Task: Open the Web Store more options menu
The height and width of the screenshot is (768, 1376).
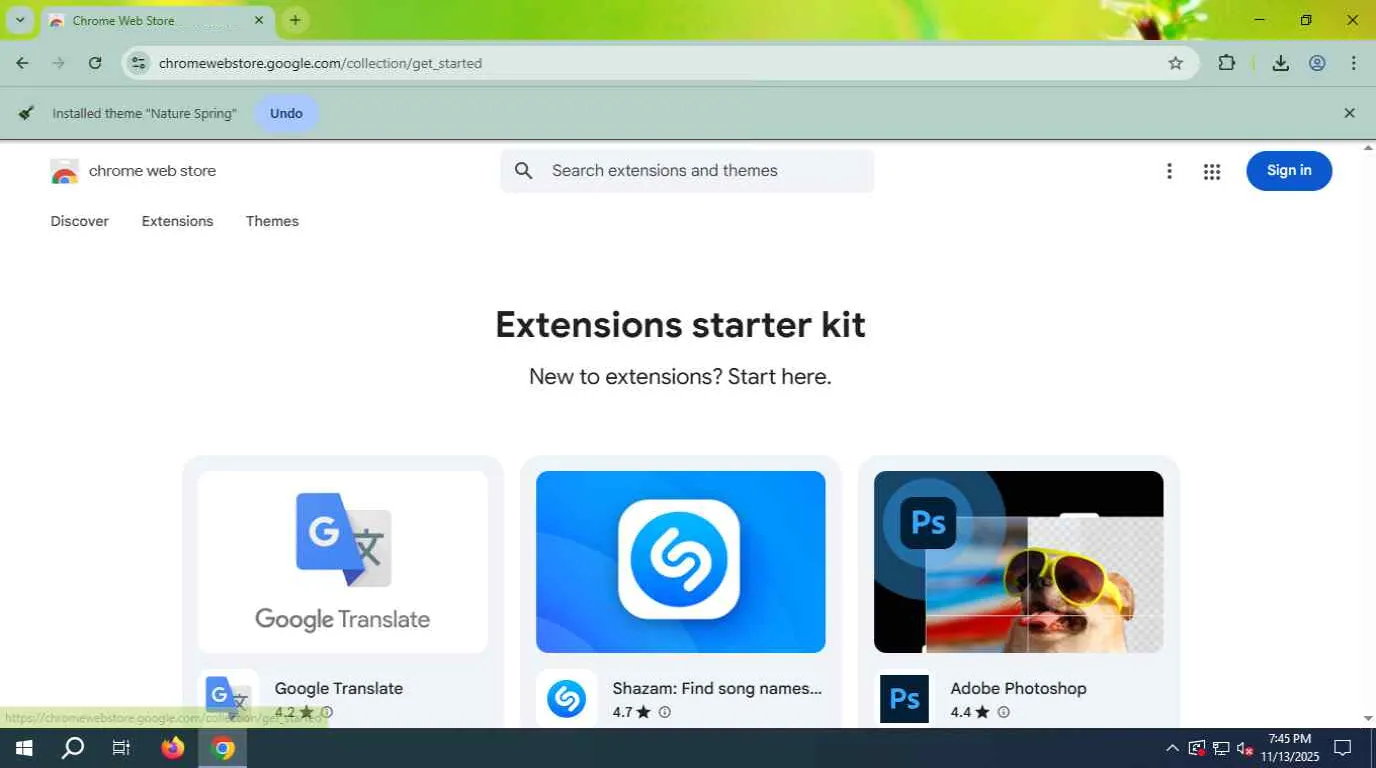Action: [1169, 171]
